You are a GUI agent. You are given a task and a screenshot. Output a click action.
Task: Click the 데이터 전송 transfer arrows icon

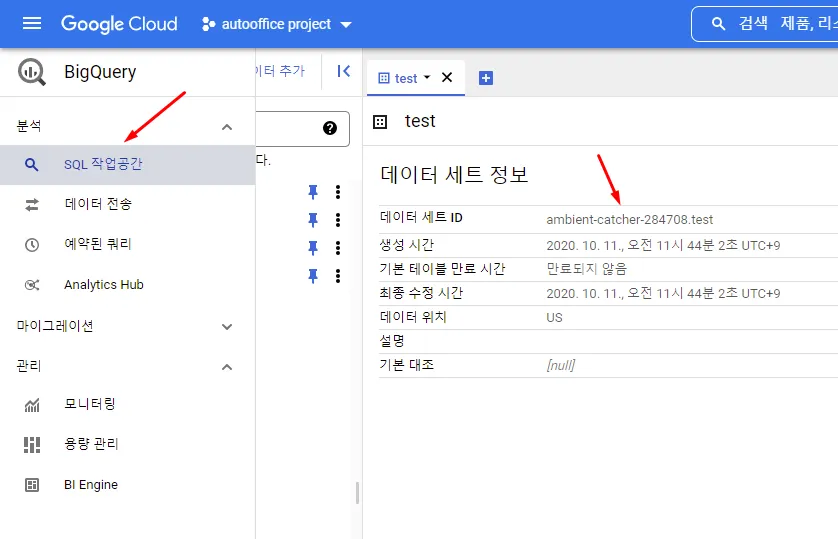[32, 205]
